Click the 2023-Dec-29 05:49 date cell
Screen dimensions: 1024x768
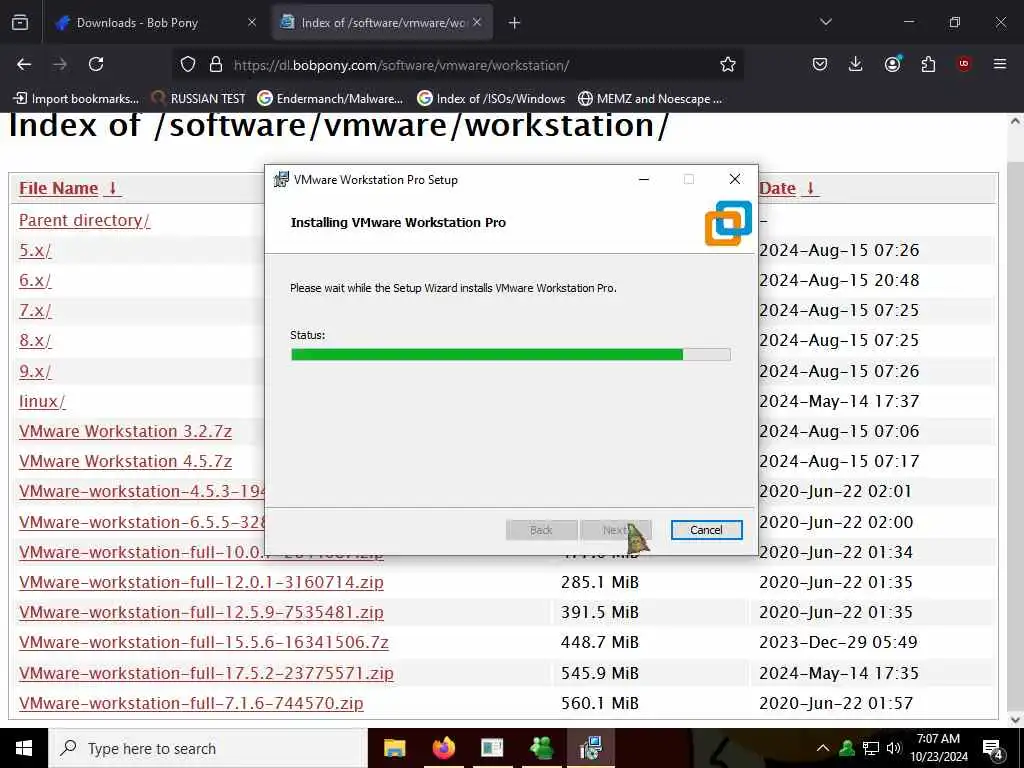838,642
